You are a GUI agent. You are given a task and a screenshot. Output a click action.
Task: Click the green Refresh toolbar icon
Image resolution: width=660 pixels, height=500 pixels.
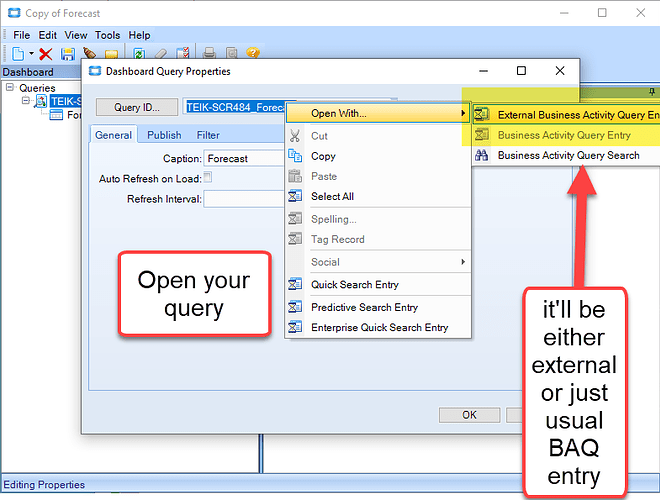tap(139, 53)
